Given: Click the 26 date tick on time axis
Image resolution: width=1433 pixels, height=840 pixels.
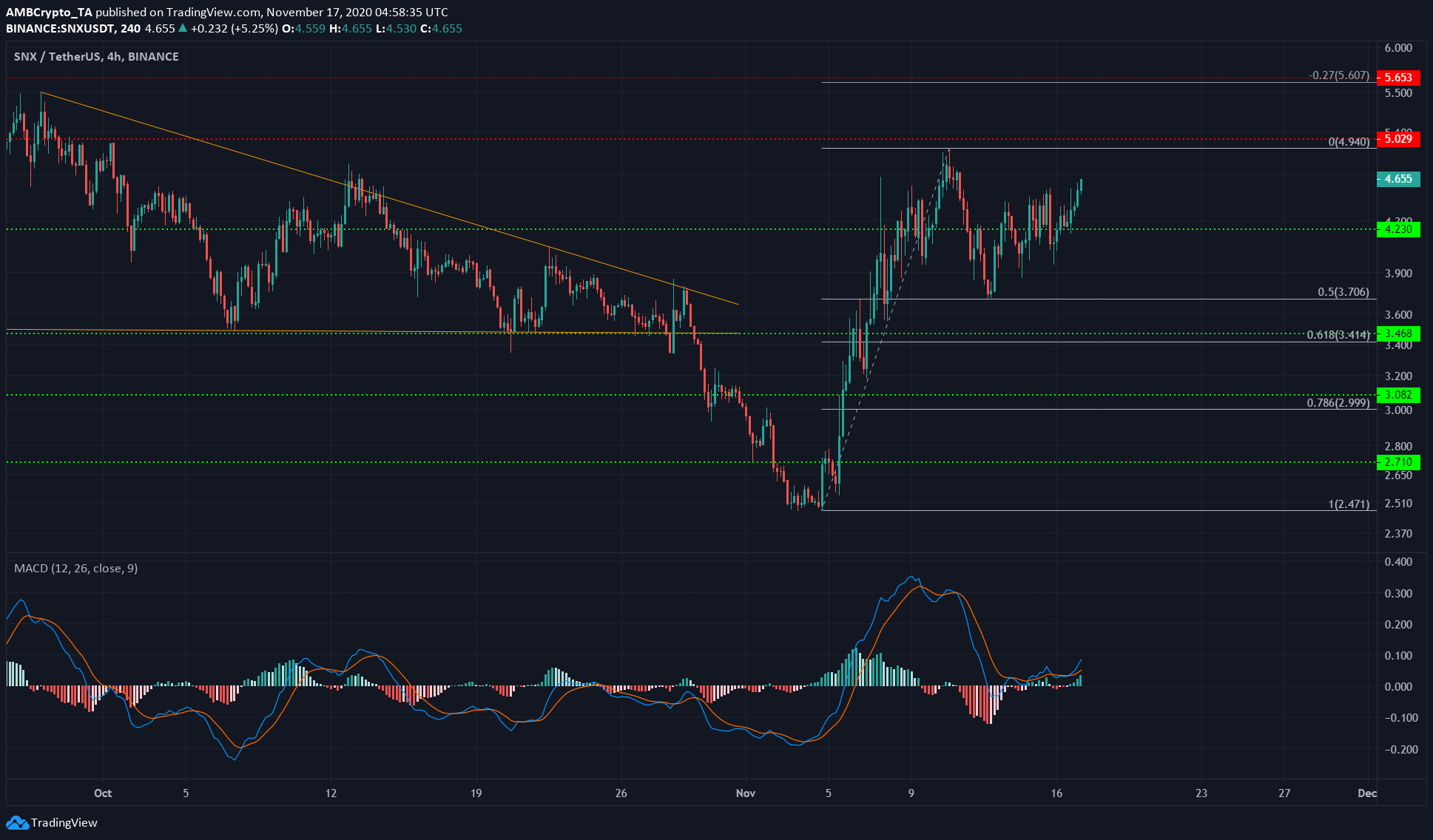Looking at the screenshot, I should (621, 793).
